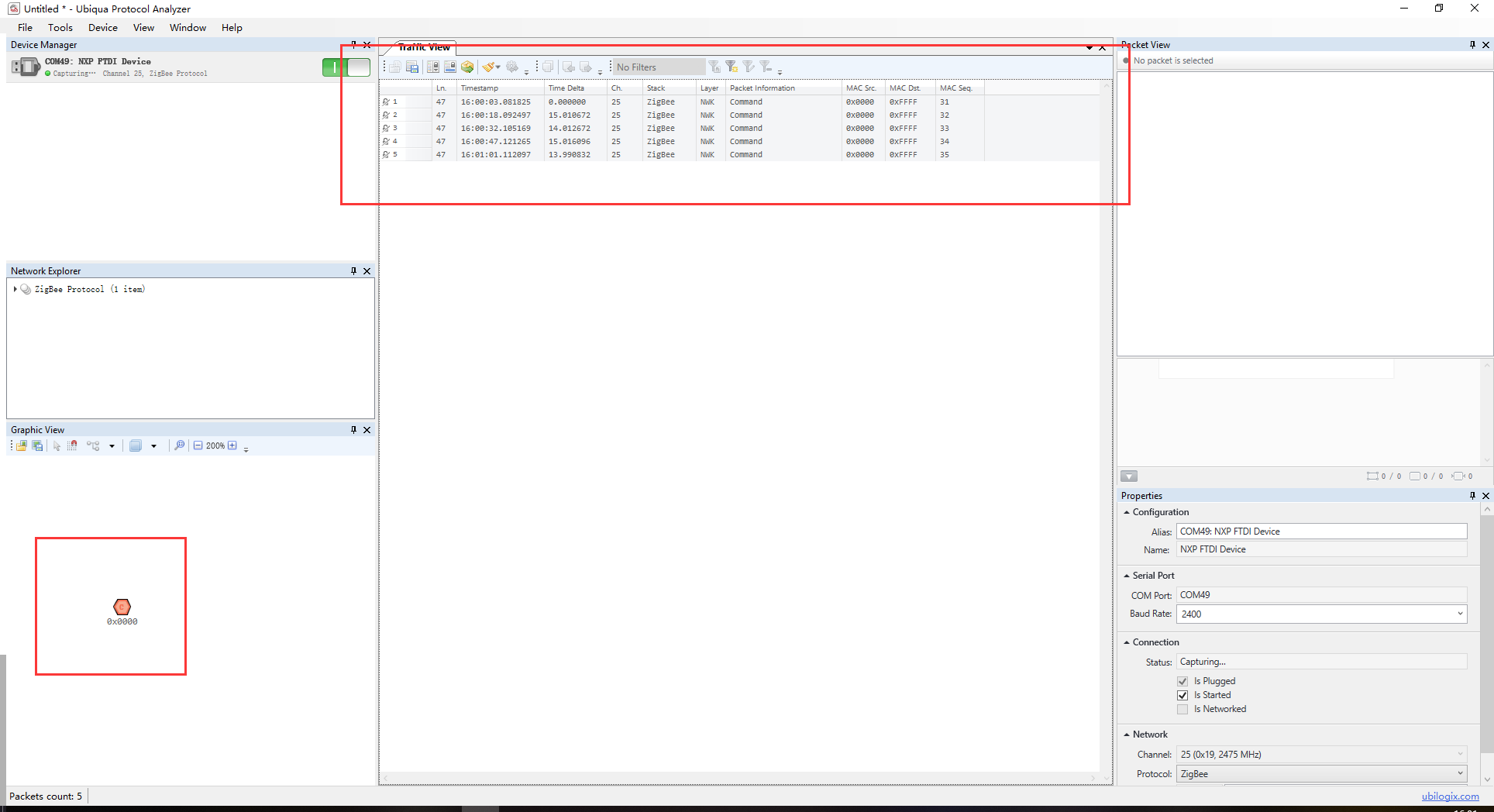
Task: Click the zoom-to-fit magnifier in Graphic View
Action: (x=179, y=446)
